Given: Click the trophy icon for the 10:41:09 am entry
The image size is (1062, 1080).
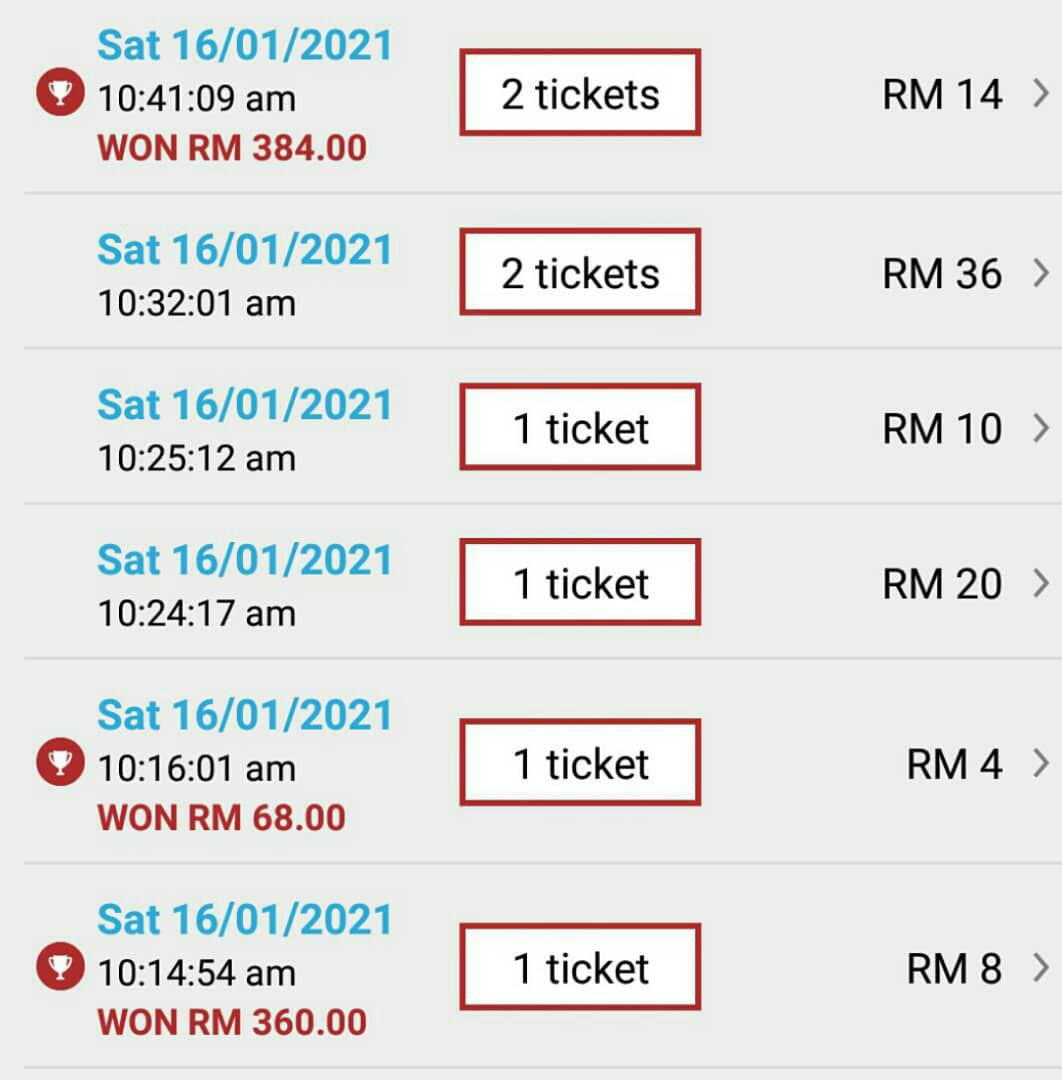Looking at the screenshot, I should tap(61, 92).
